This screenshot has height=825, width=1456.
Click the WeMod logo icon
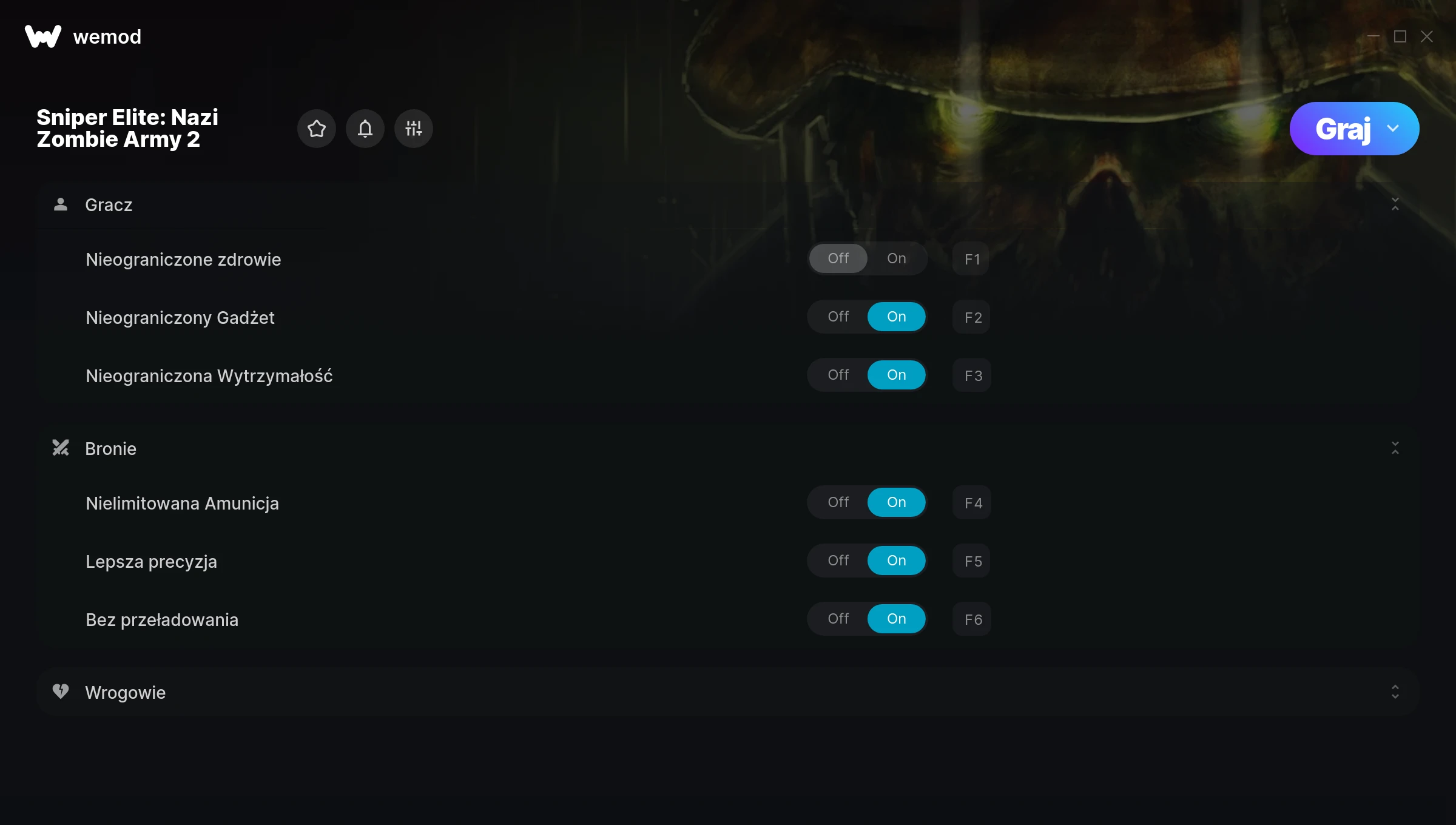43,36
